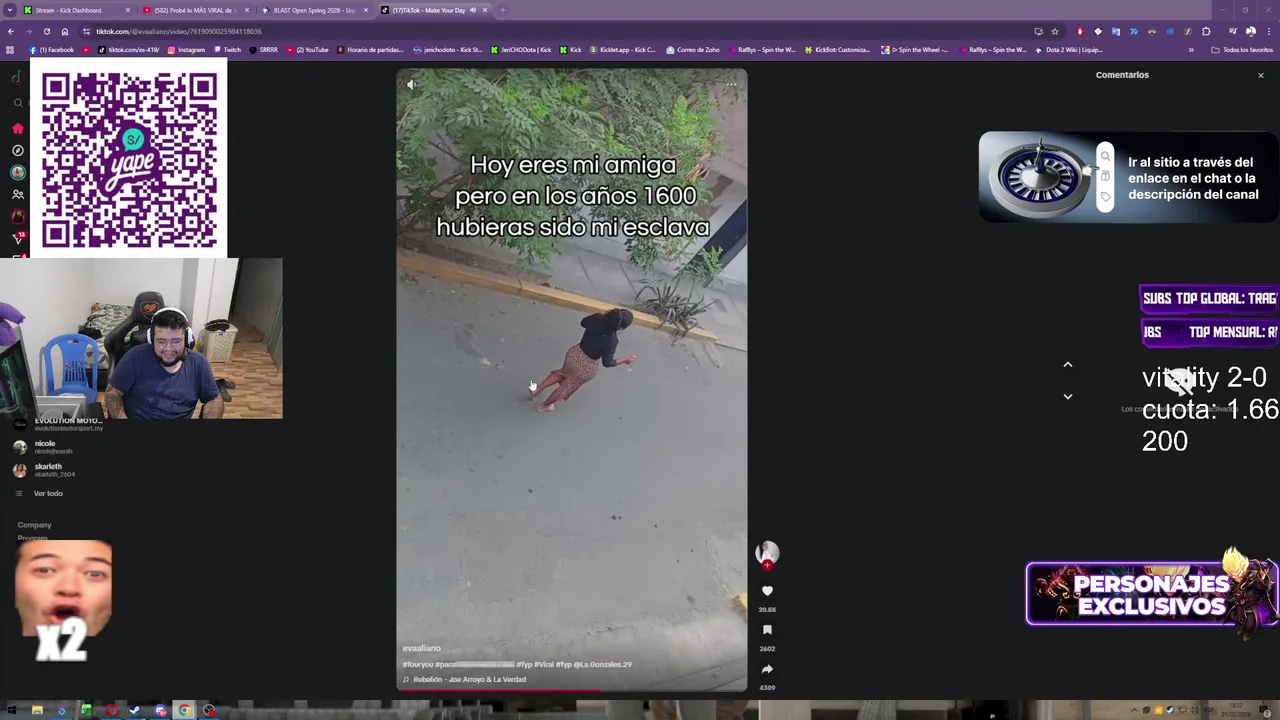
Task: Open a new browser tab
Action: (503, 10)
